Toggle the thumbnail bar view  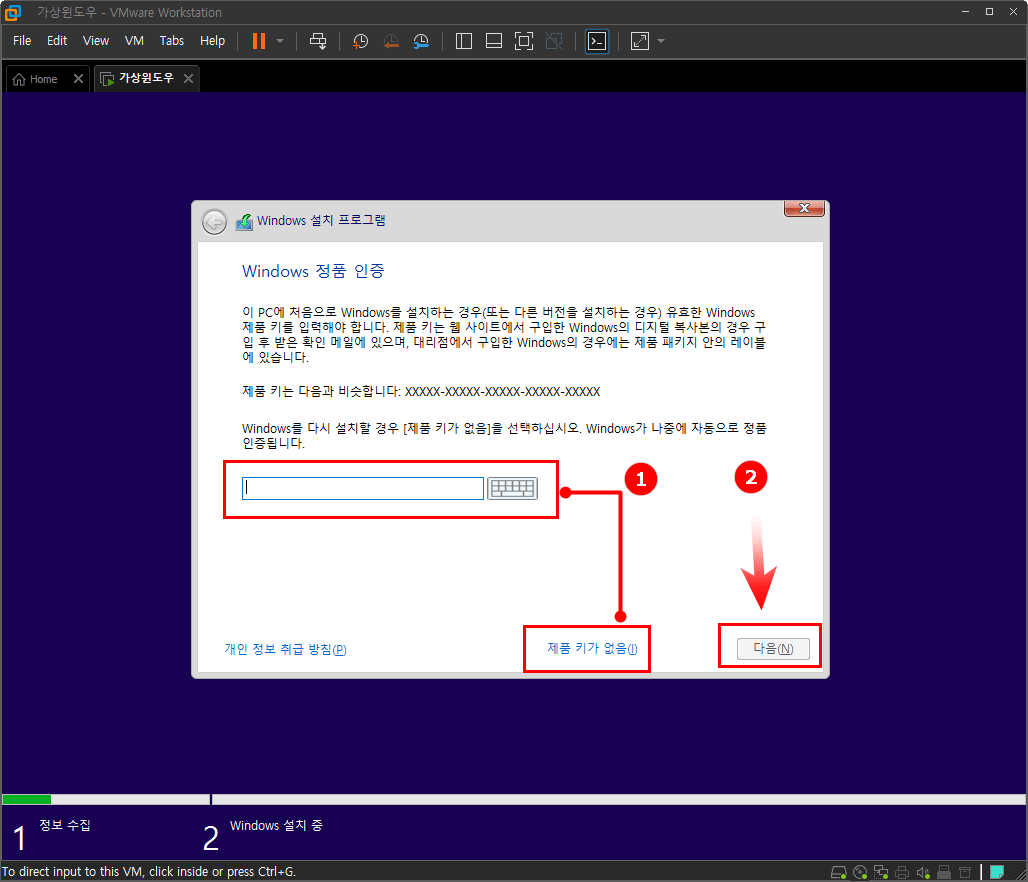click(494, 41)
